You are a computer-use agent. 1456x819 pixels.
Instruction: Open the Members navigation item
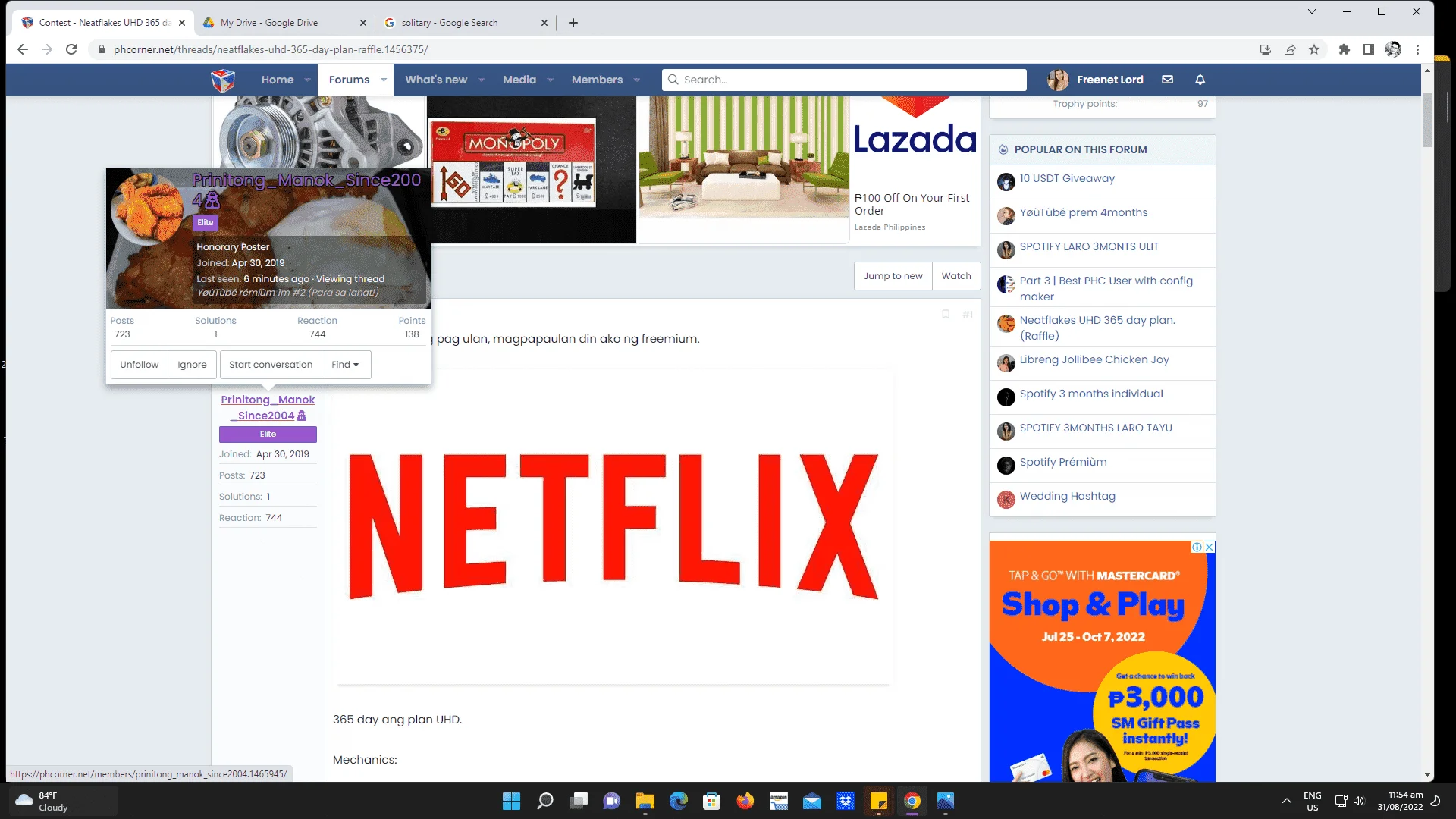tap(597, 80)
